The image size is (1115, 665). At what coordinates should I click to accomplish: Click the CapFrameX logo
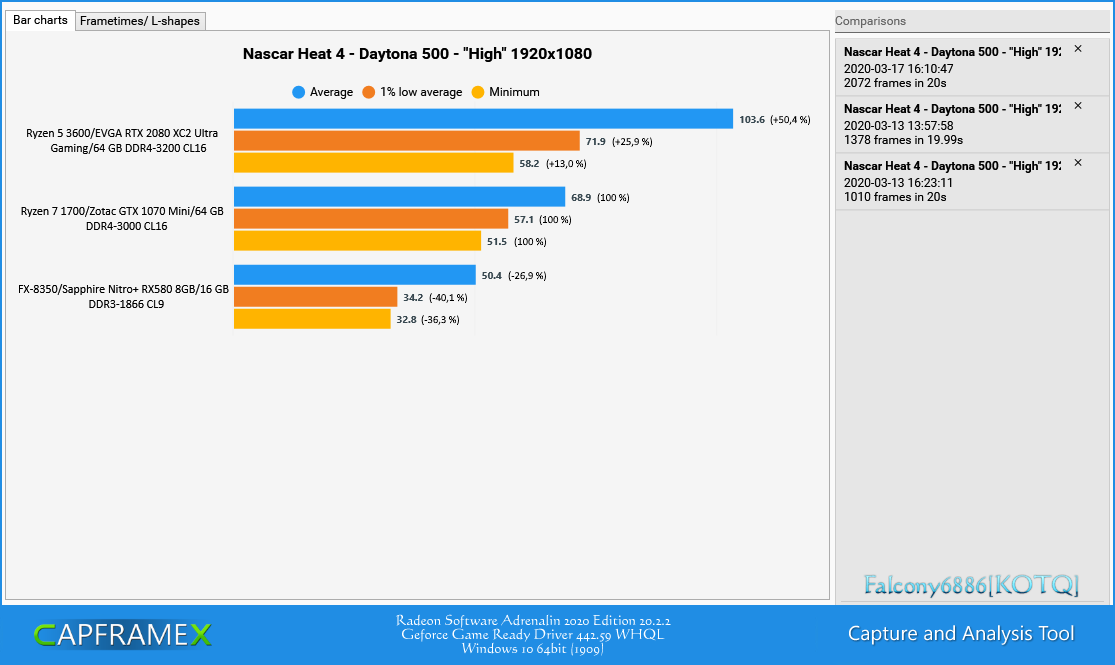click(x=122, y=634)
